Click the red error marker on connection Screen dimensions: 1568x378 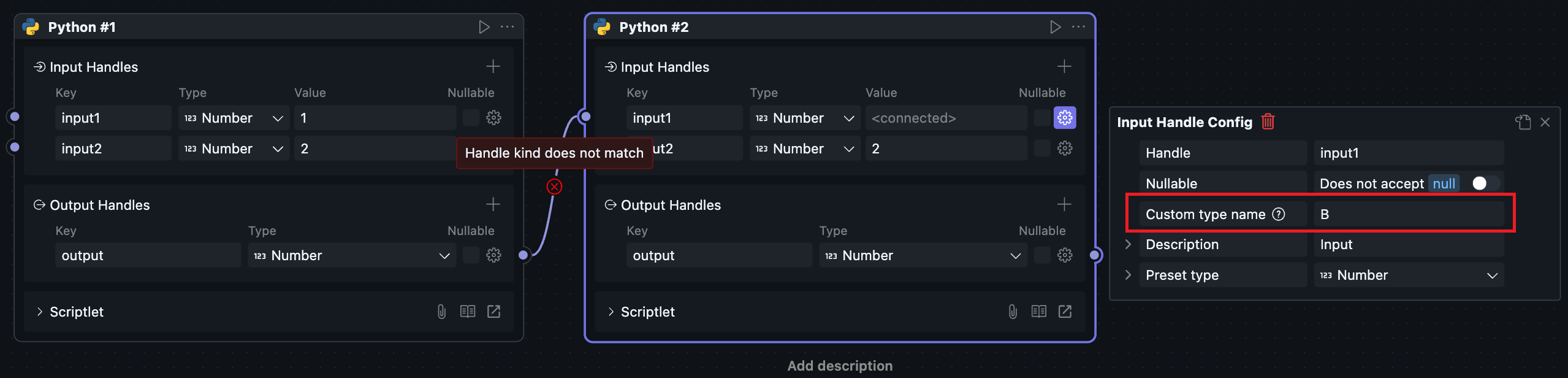point(554,187)
